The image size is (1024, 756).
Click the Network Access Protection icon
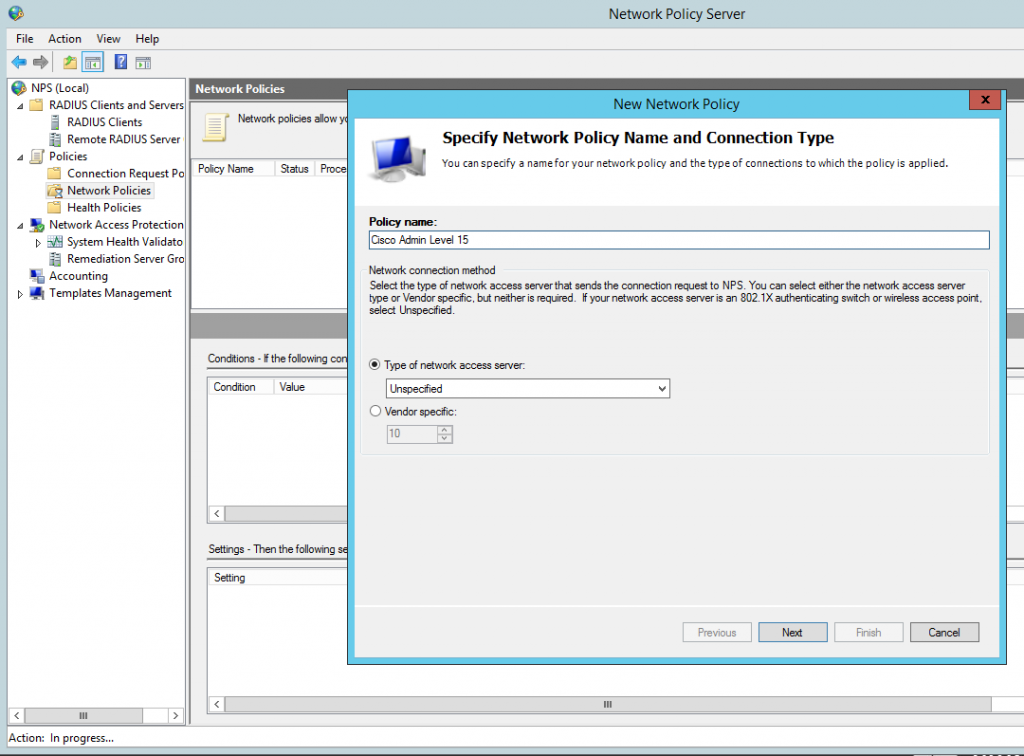[x=37, y=224]
